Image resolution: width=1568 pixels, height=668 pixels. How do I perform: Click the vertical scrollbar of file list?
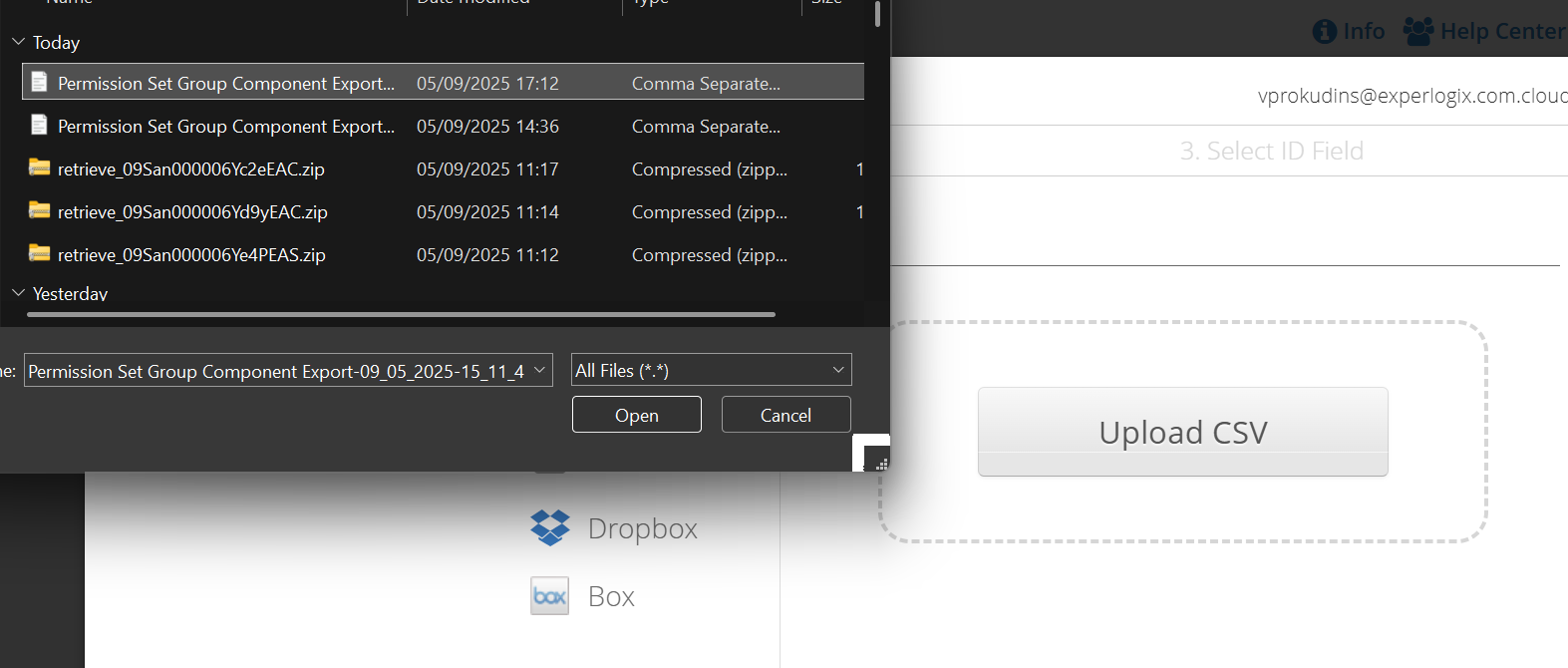(877, 14)
